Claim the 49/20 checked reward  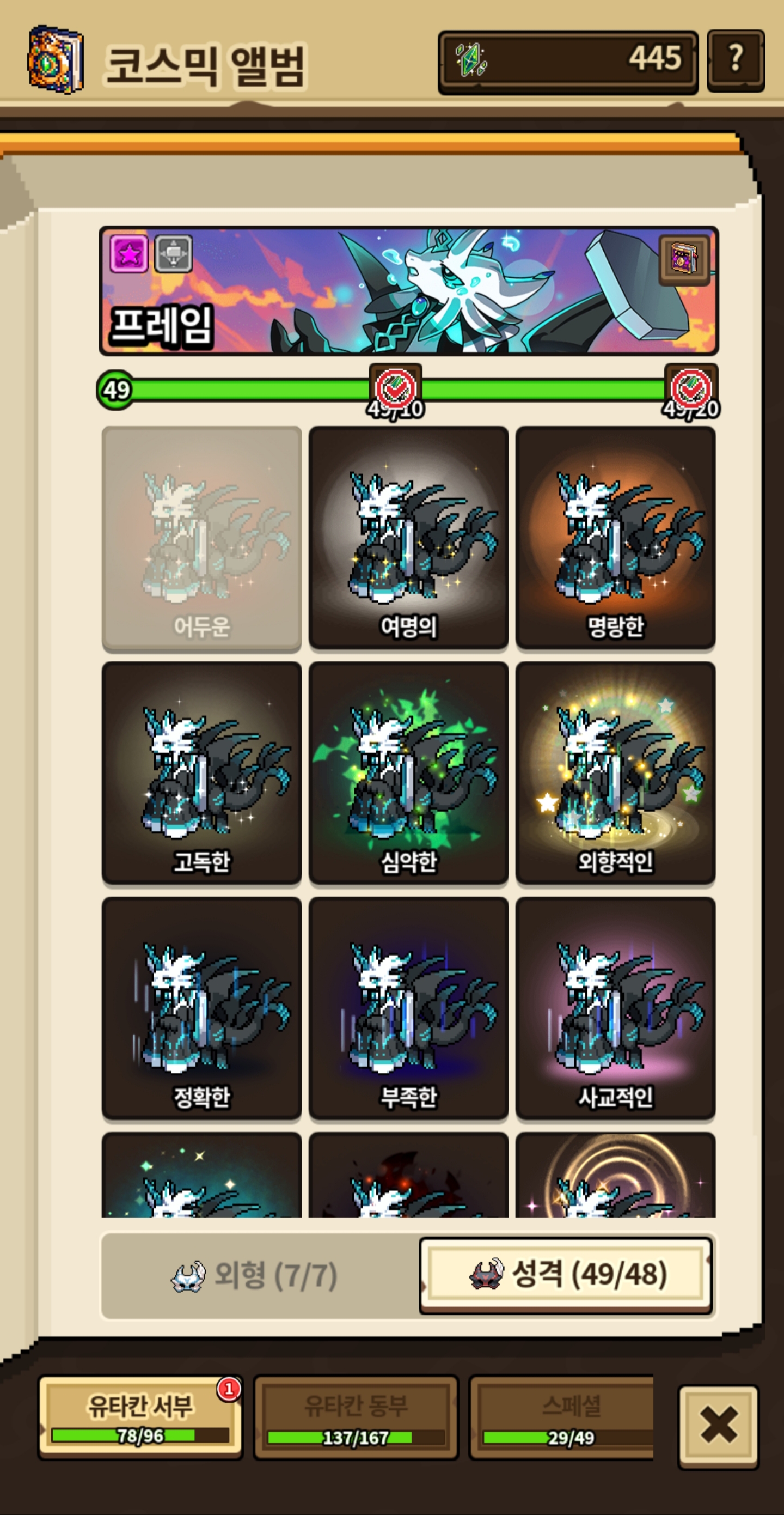[x=691, y=390]
